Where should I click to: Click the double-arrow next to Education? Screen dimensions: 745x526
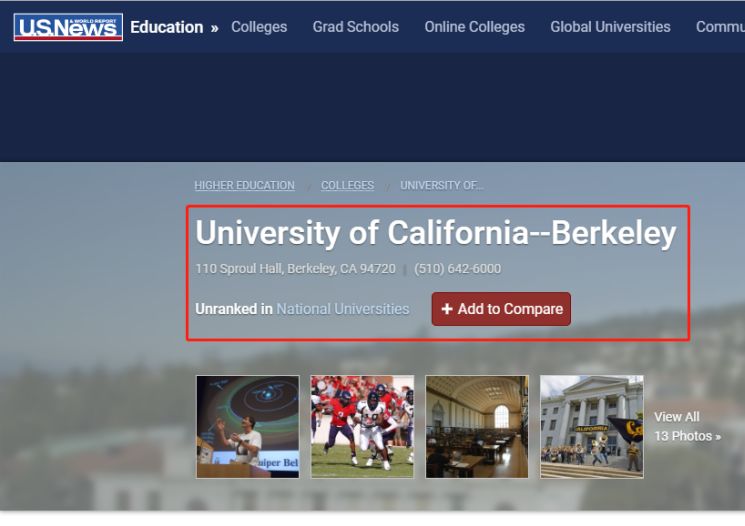click(215, 28)
